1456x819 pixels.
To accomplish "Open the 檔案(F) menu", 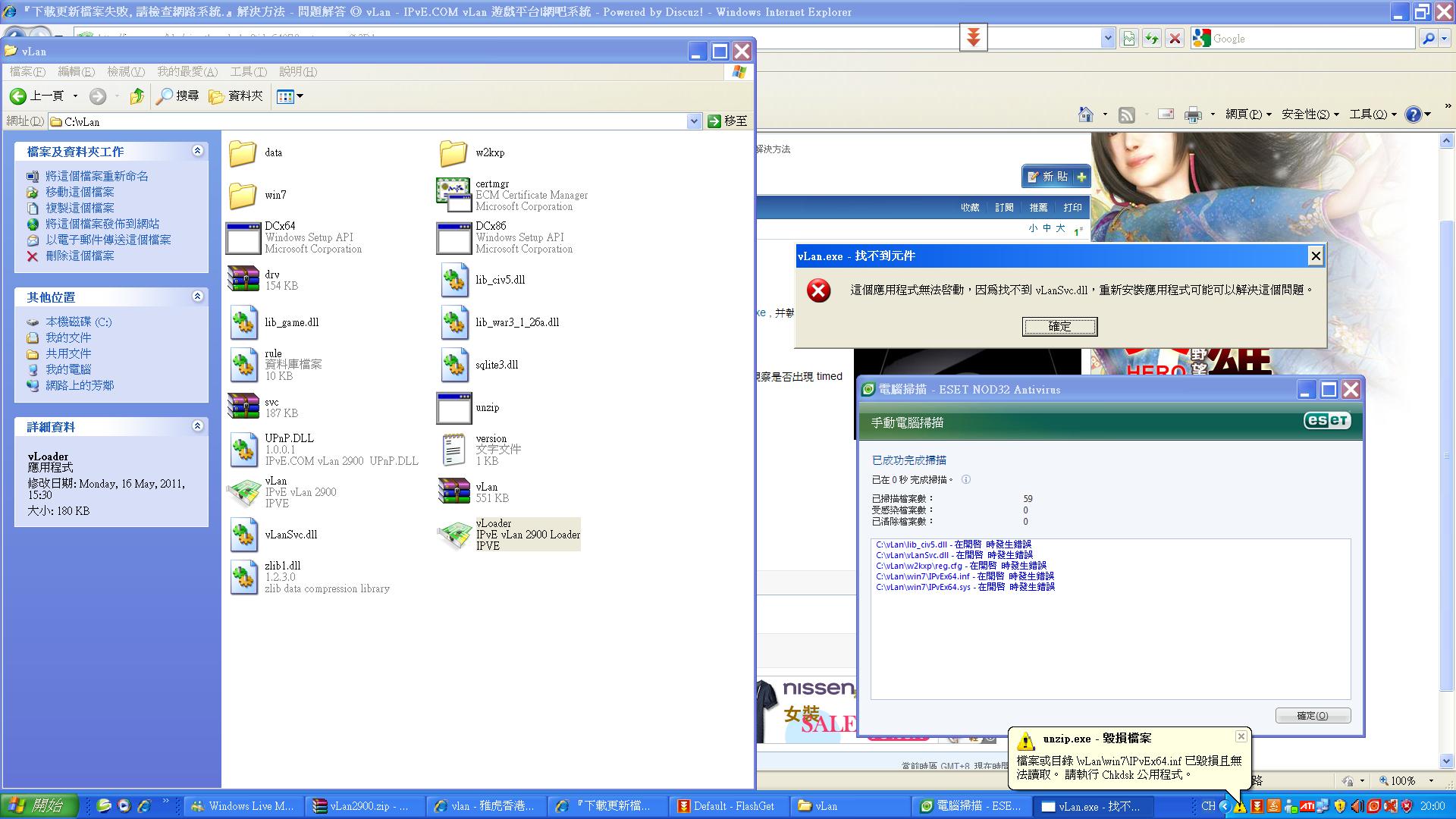I will pos(27,71).
